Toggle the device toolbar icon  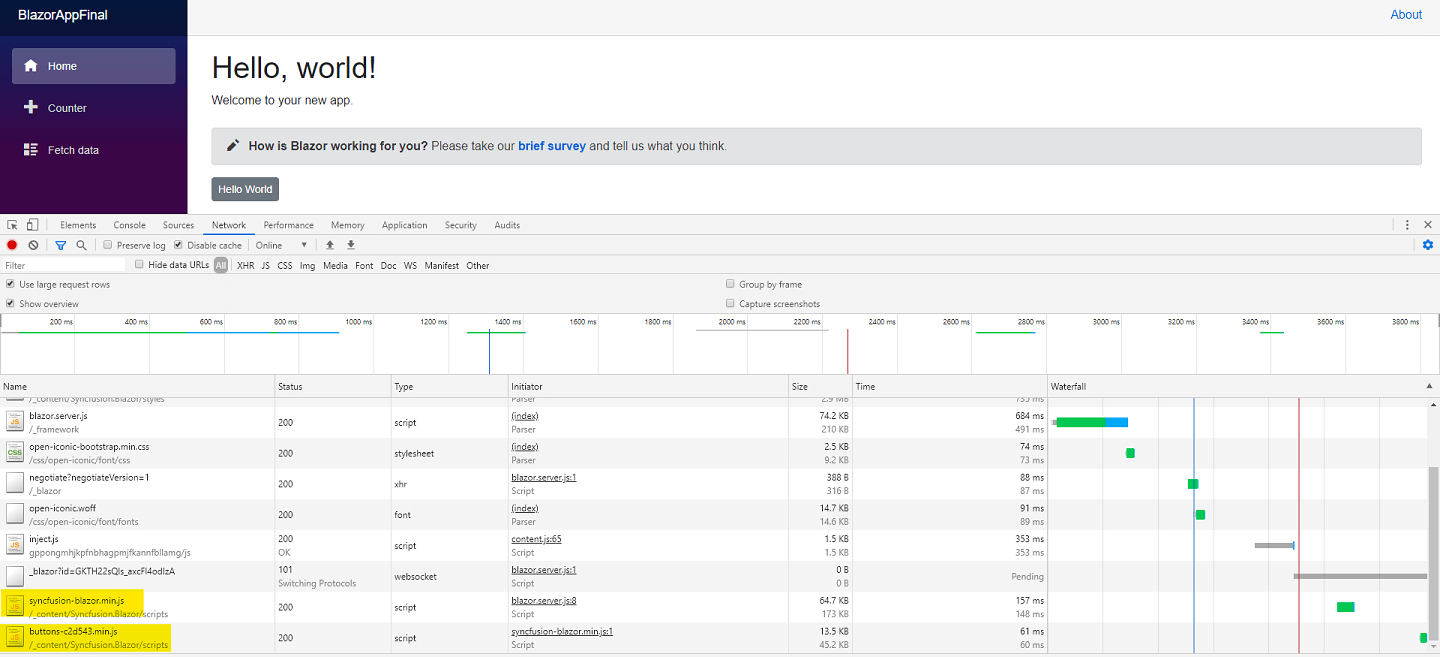[x=33, y=225]
